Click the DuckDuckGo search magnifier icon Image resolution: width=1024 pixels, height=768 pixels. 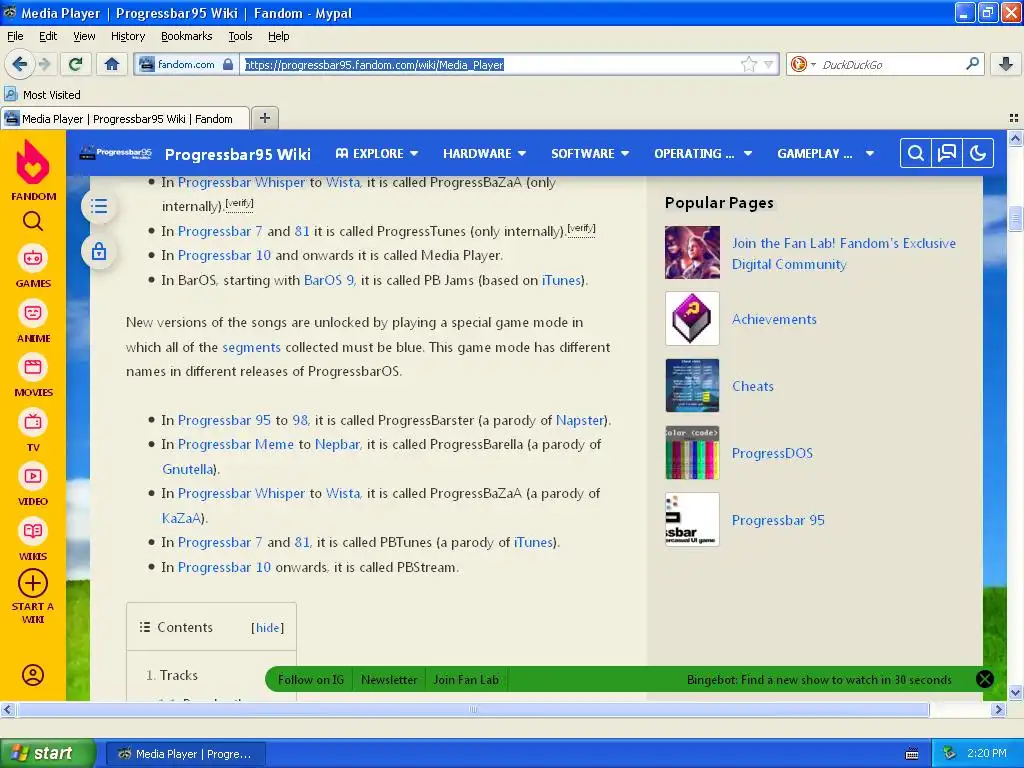pos(972,64)
